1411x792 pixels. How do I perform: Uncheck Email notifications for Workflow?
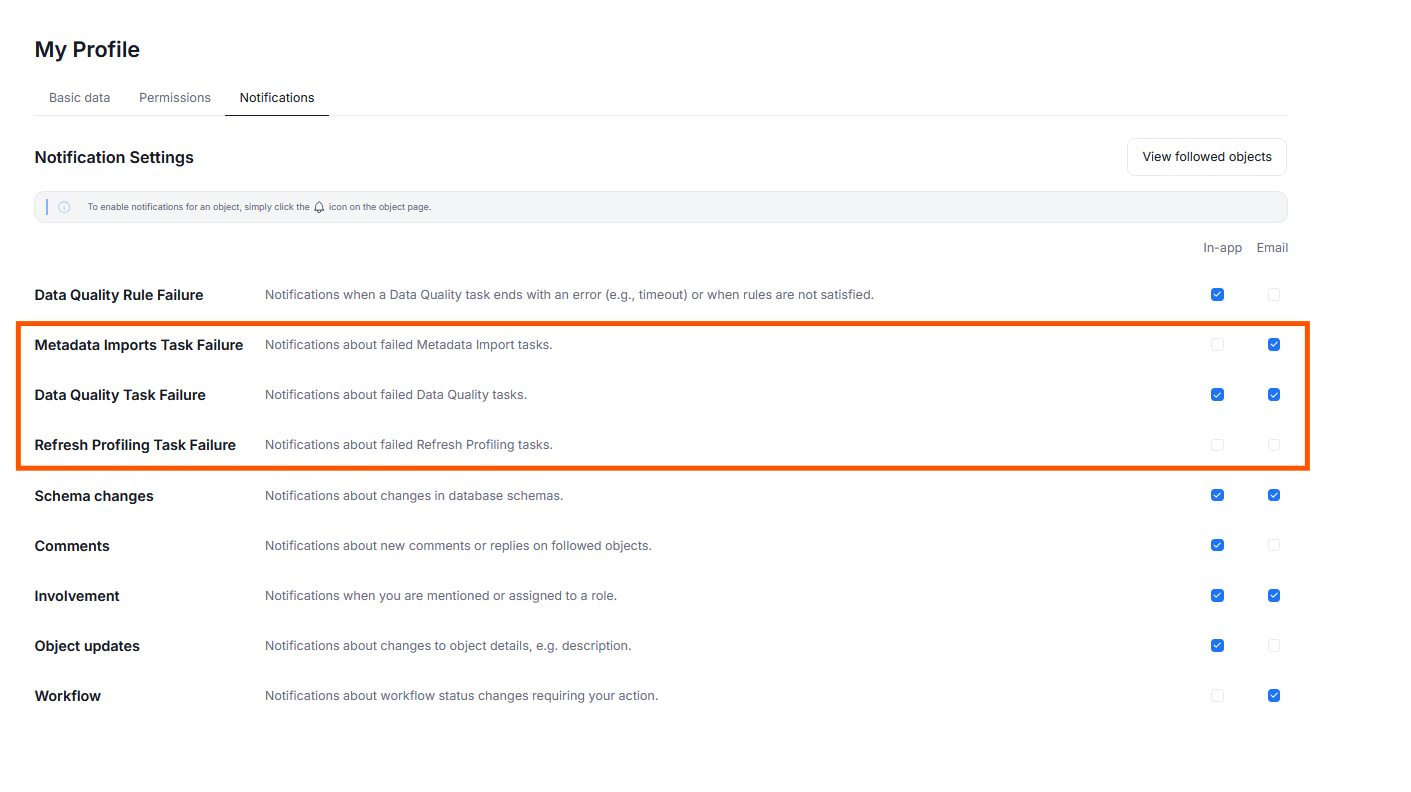tap(1273, 695)
